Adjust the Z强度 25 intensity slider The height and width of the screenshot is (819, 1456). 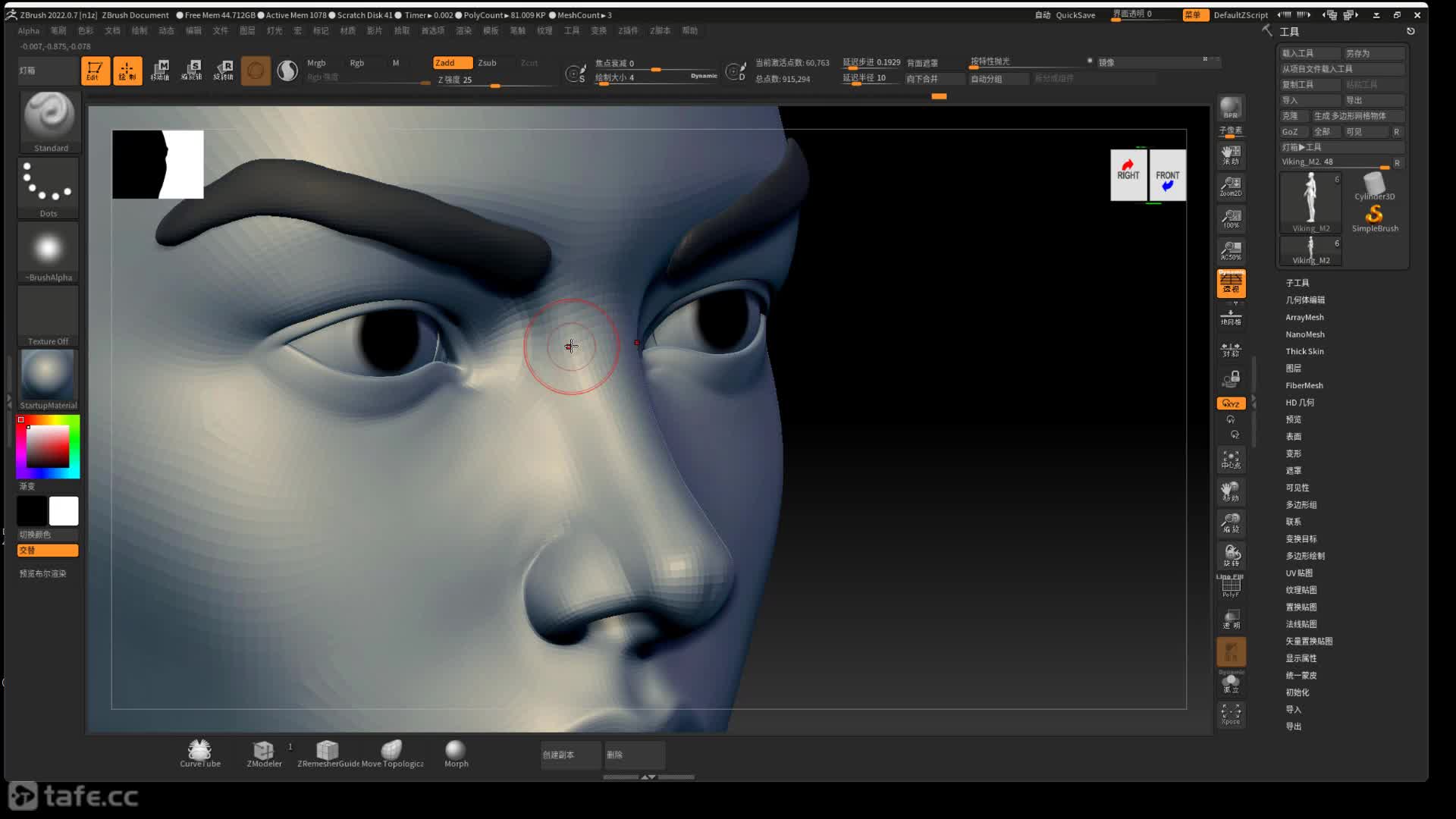496,80
